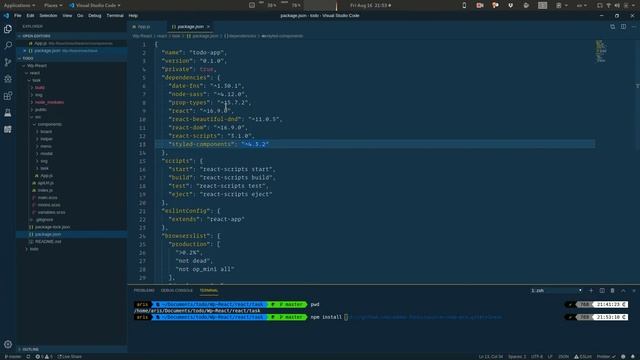Select the Terminal panel tab
The width and height of the screenshot is (640, 360).
click(209, 291)
